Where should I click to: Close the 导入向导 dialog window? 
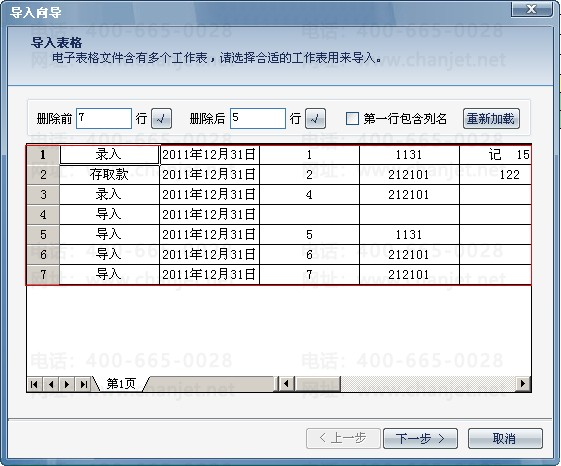pos(532,9)
